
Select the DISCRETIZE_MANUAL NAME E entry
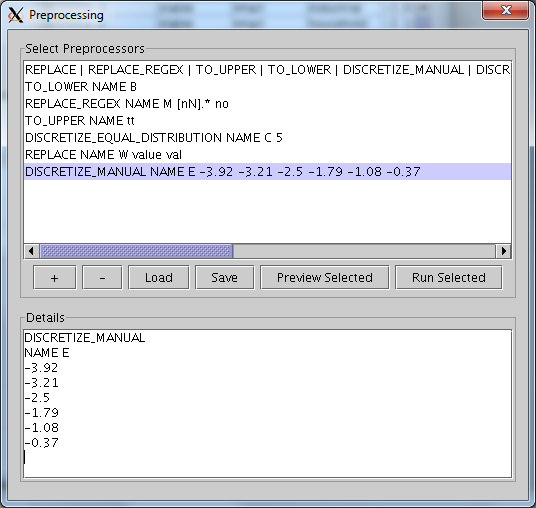[x=267, y=172]
